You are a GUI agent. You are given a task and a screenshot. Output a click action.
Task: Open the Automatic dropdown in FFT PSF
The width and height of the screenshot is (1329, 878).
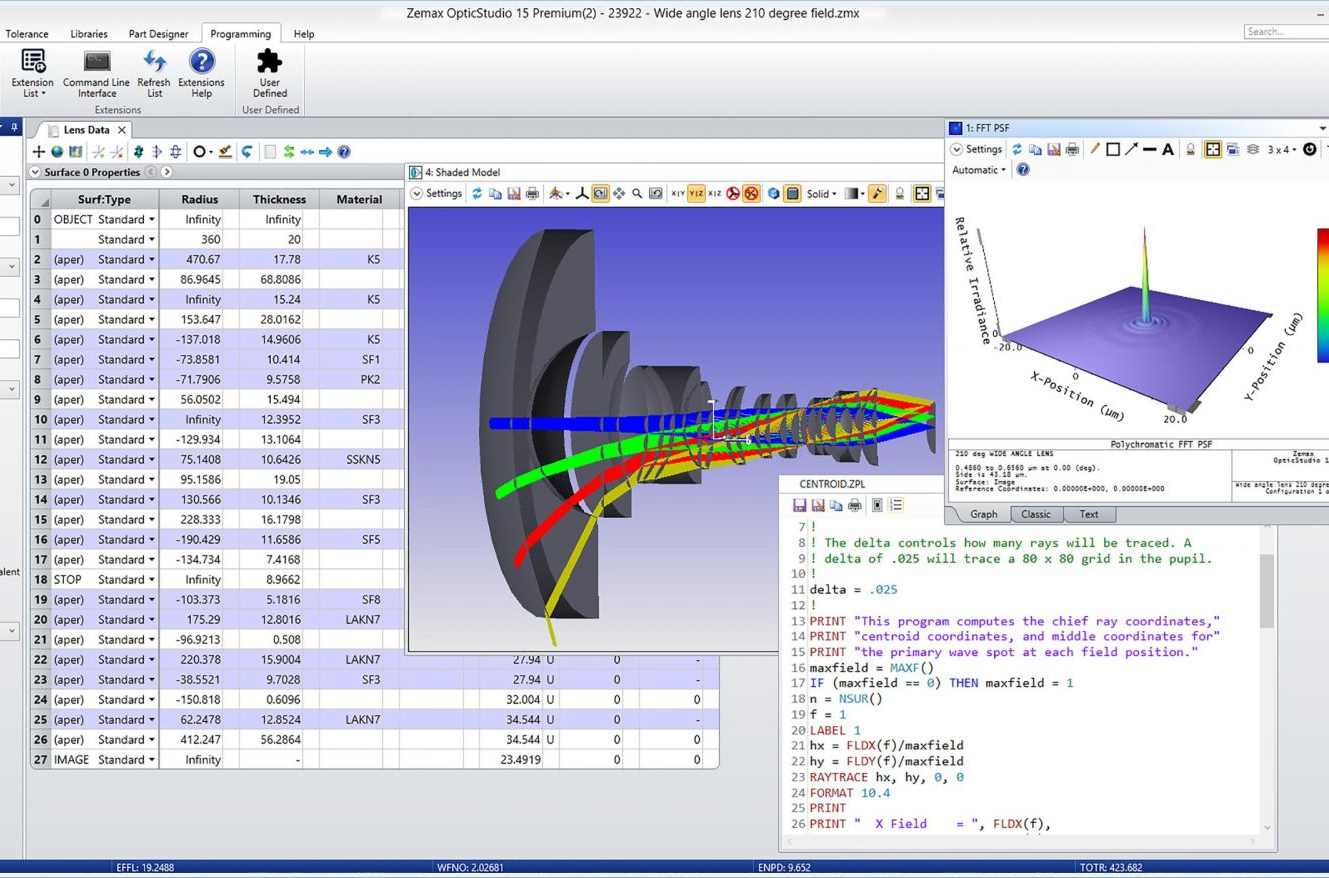(979, 170)
